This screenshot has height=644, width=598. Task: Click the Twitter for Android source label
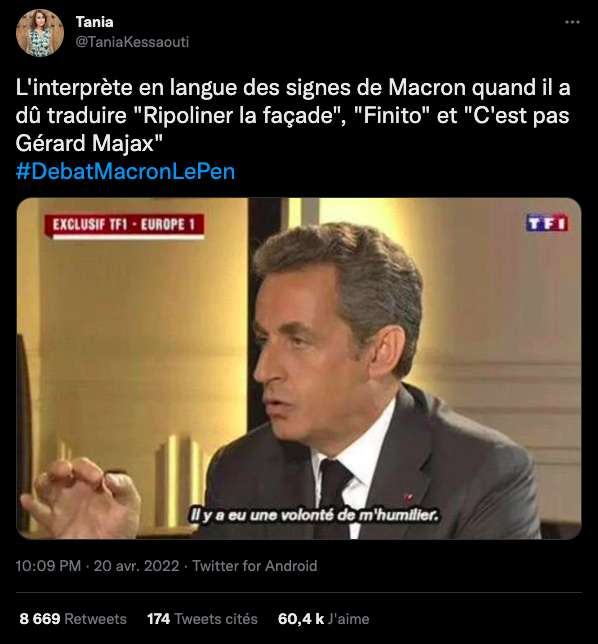(x=255, y=566)
